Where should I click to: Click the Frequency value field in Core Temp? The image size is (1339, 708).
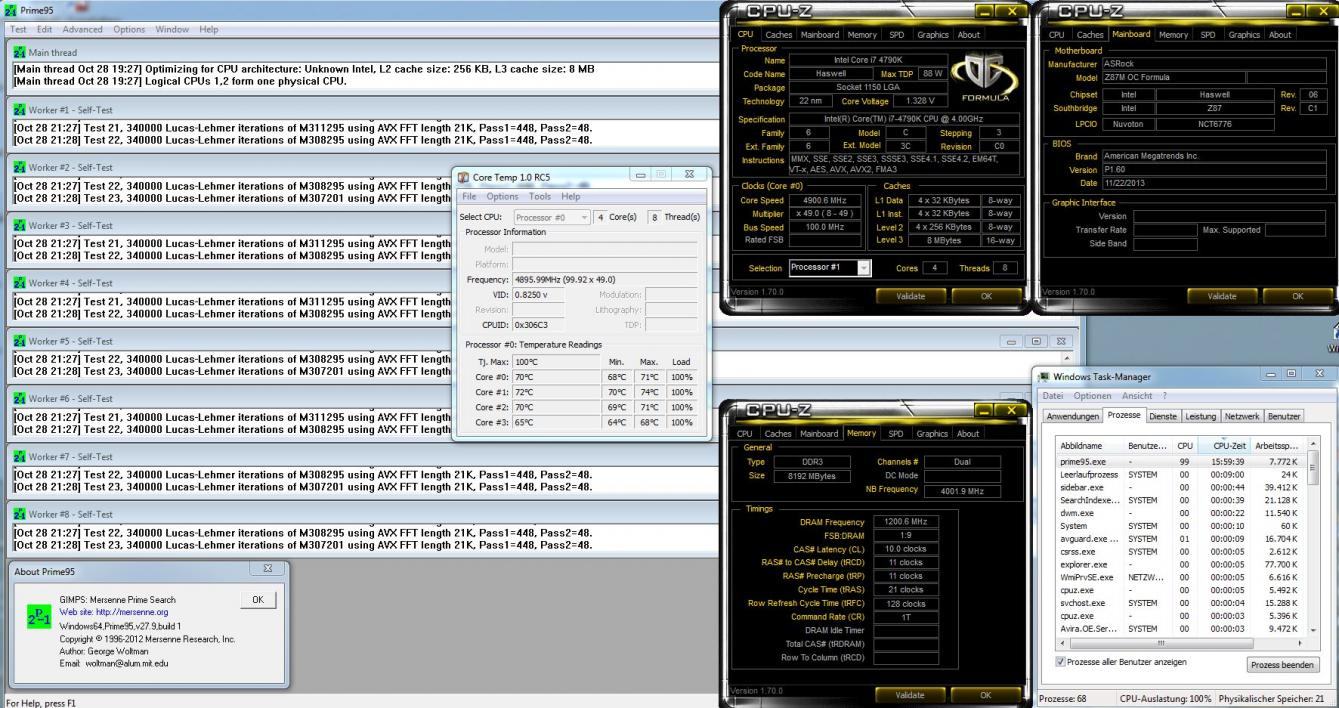[x=605, y=280]
